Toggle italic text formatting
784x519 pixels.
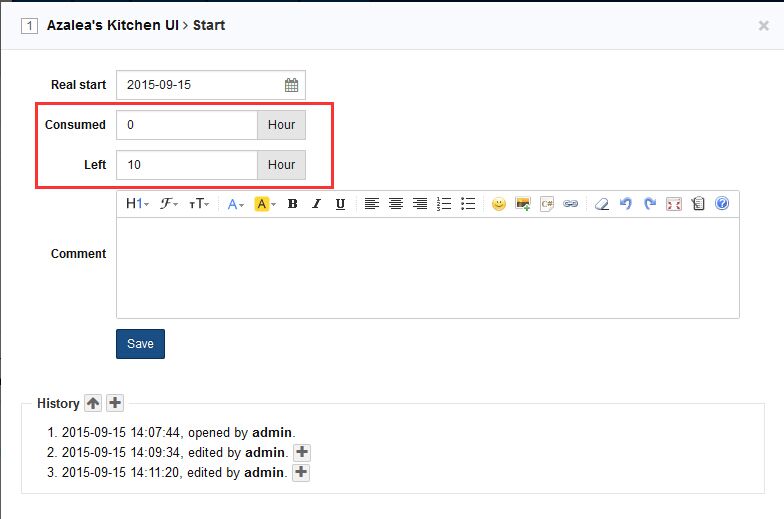[x=316, y=204]
